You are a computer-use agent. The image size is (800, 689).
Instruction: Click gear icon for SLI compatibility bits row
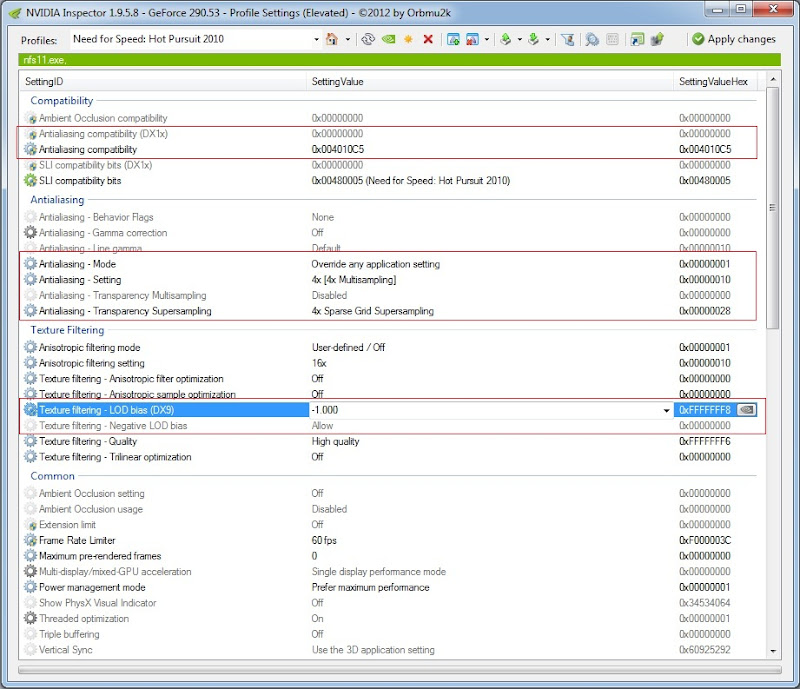click(31, 181)
